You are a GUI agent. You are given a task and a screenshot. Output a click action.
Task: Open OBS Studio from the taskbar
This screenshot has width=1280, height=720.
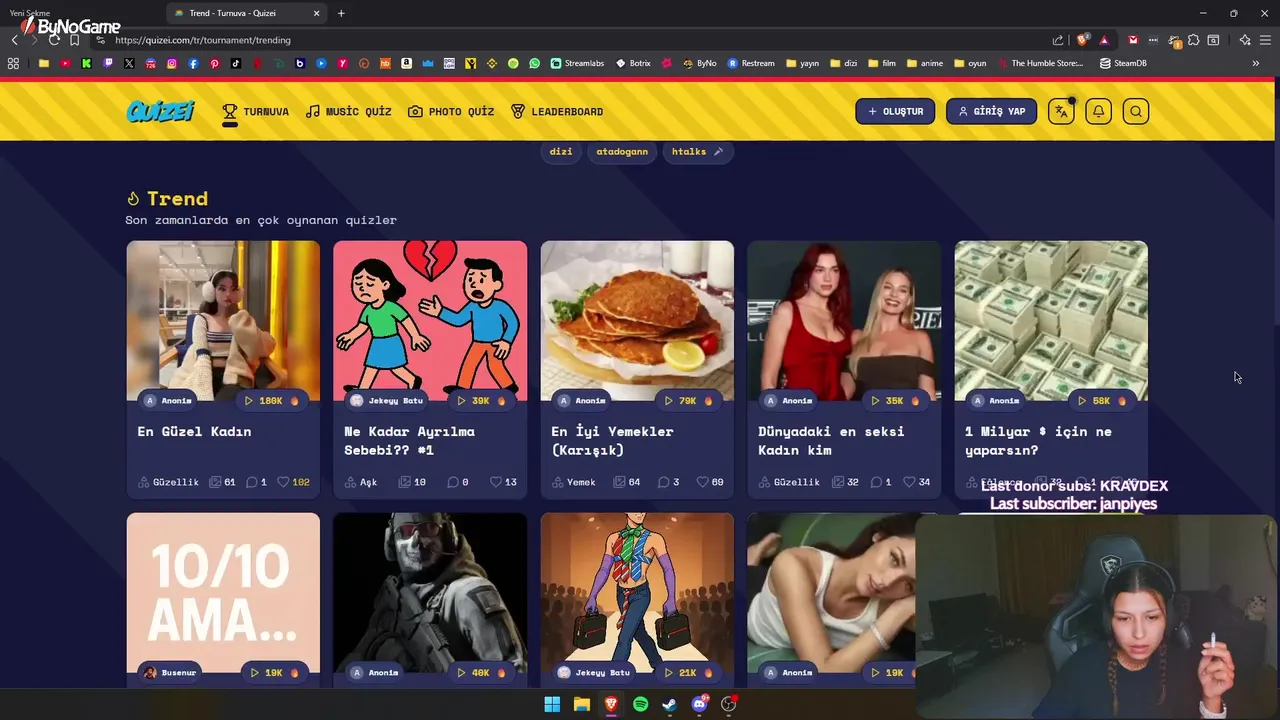(728, 704)
